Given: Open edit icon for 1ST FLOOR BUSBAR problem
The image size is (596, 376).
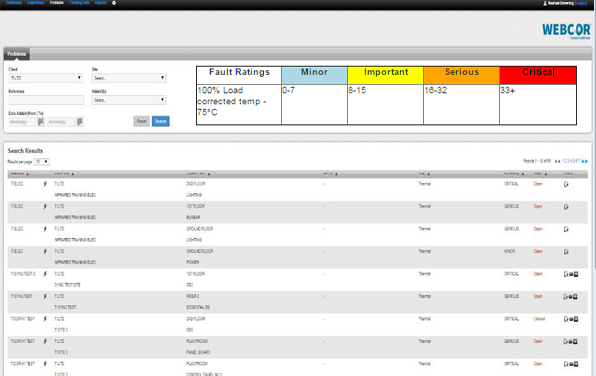Looking at the screenshot, I should pyautogui.click(x=566, y=207).
